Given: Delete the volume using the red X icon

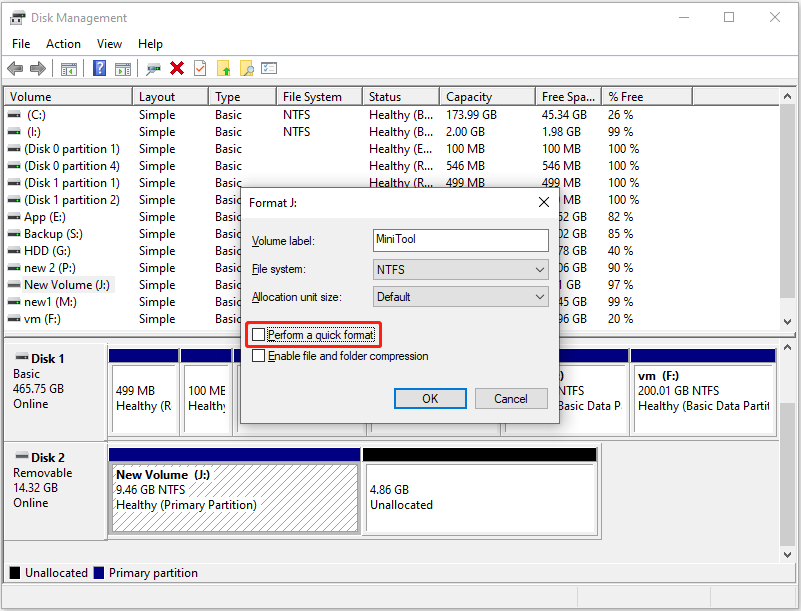Looking at the screenshot, I should [x=174, y=68].
